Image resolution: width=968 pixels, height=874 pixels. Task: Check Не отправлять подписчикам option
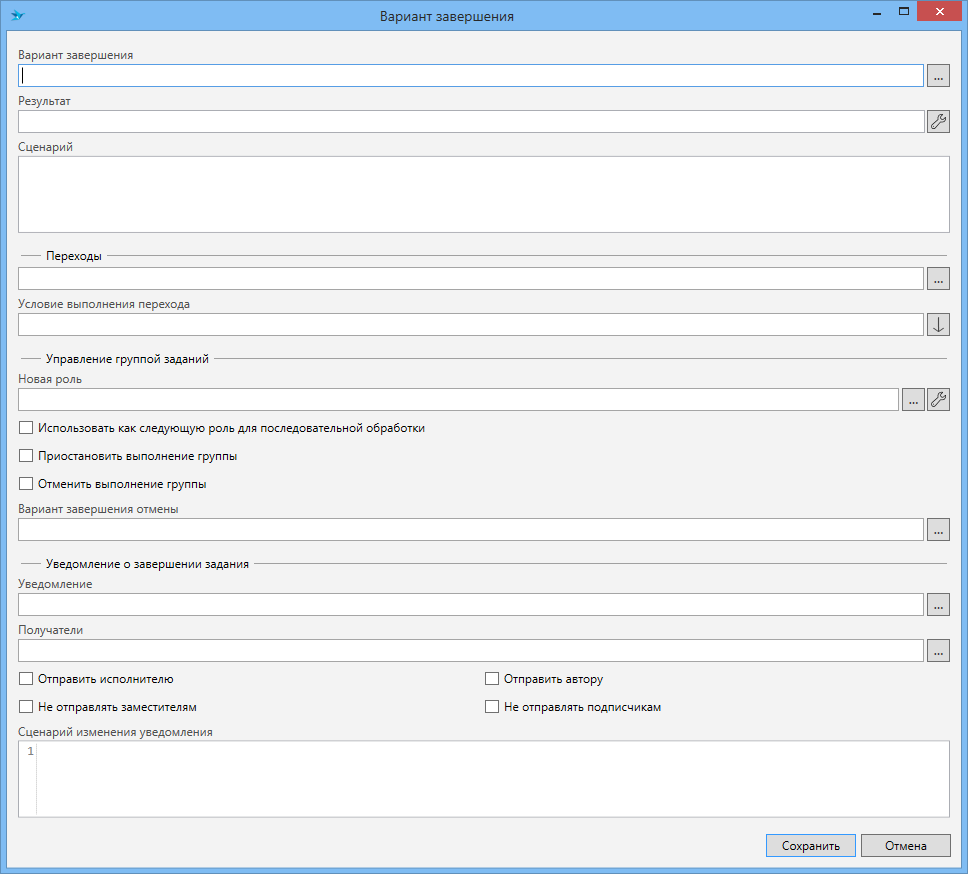[492, 707]
